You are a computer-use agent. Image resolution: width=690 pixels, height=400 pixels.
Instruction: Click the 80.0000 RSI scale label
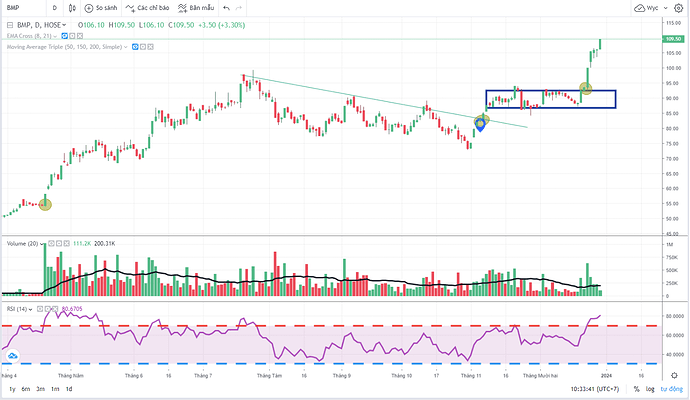click(x=674, y=316)
